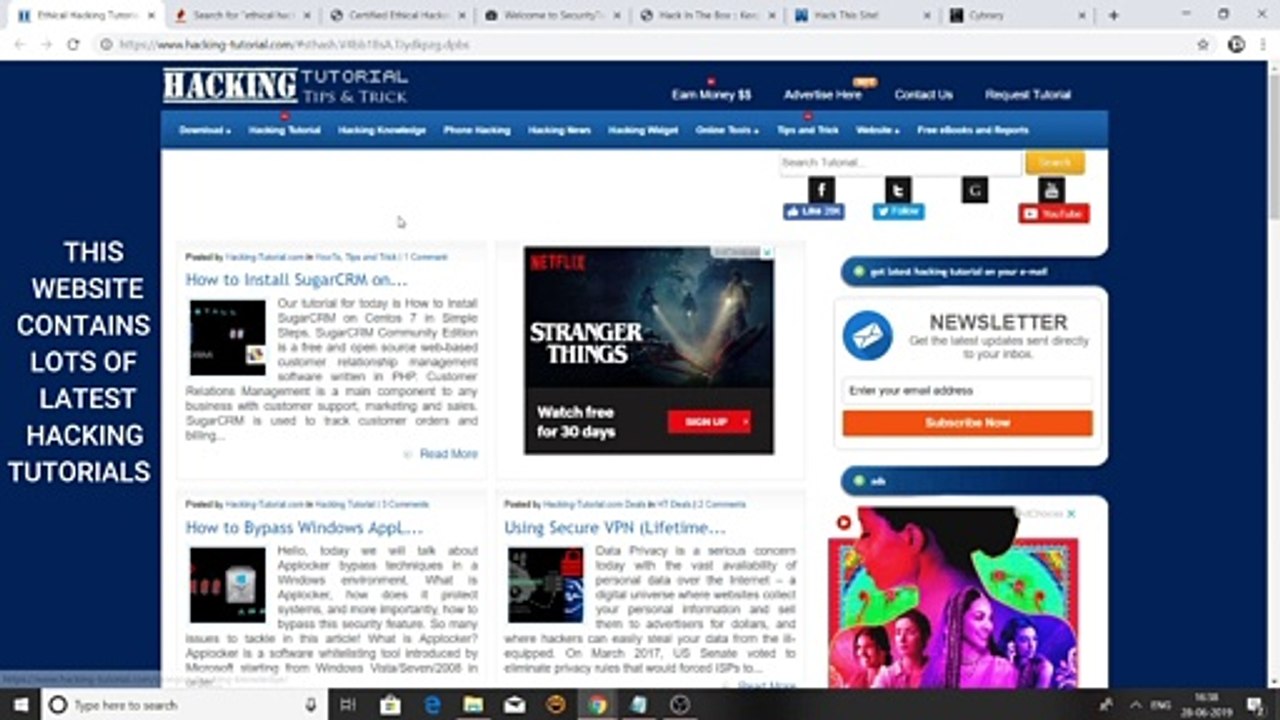The image size is (1280, 720).
Task: Open the Chrome profile avatar icon
Action: [x=1237, y=44]
